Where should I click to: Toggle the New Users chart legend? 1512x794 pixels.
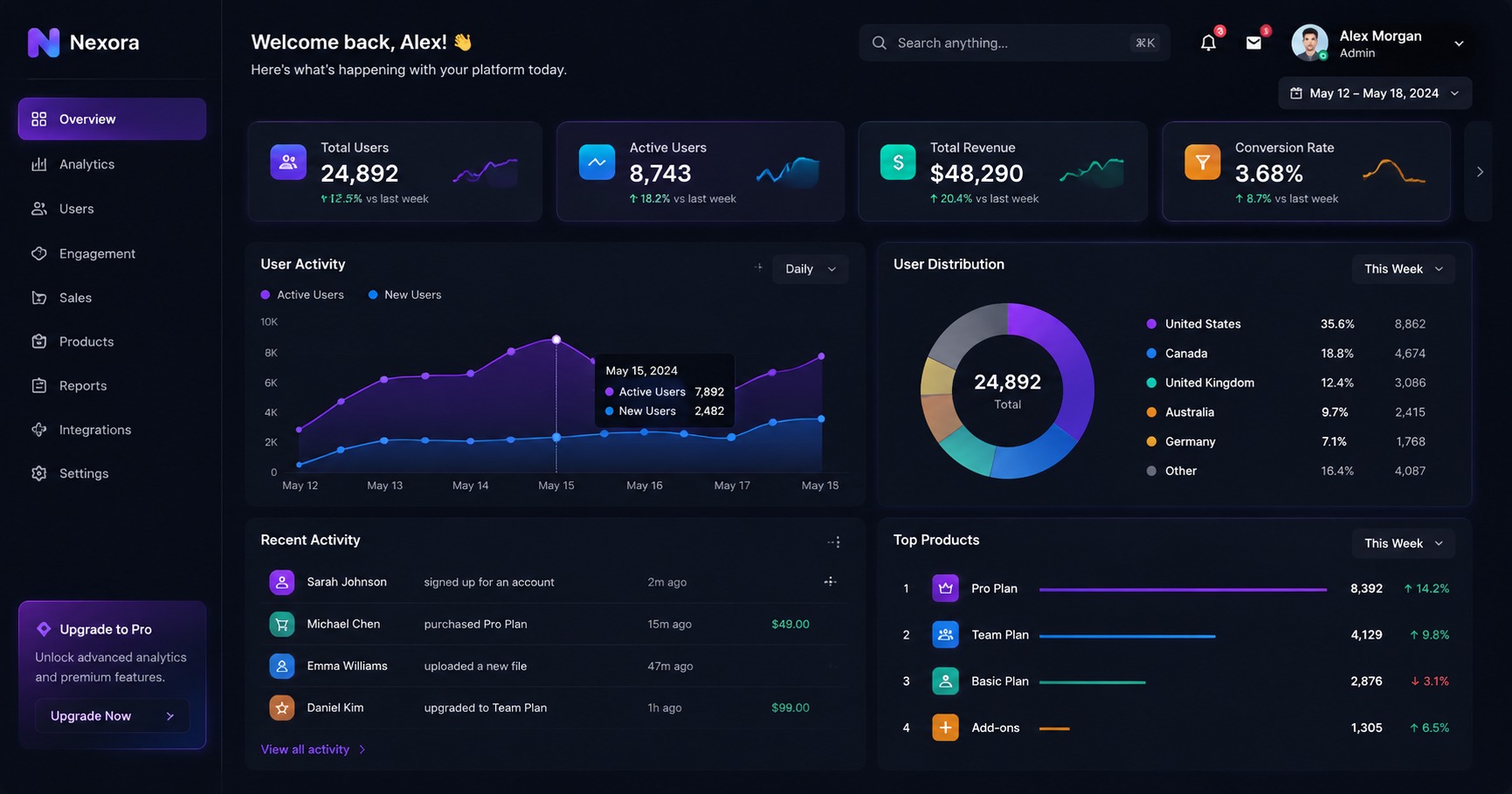pos(404,295)
